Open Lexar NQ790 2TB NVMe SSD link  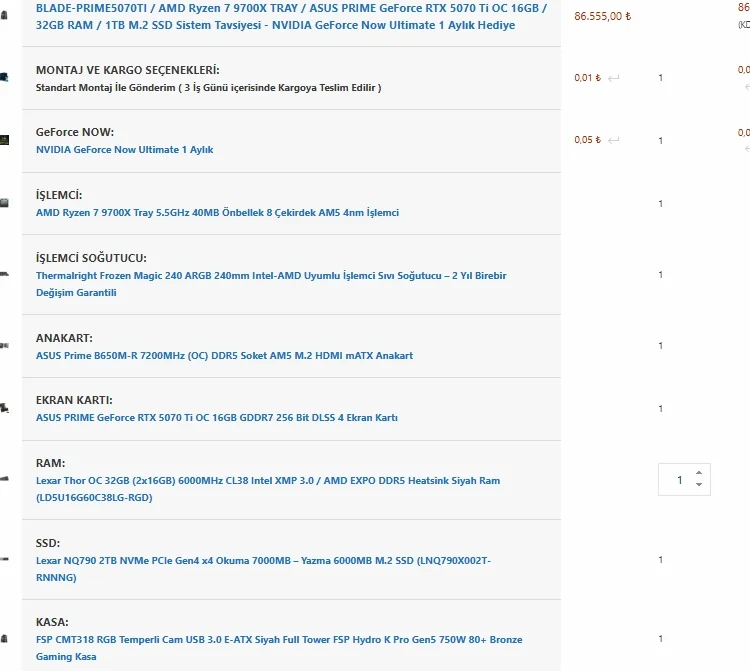[x=263, y=569]
